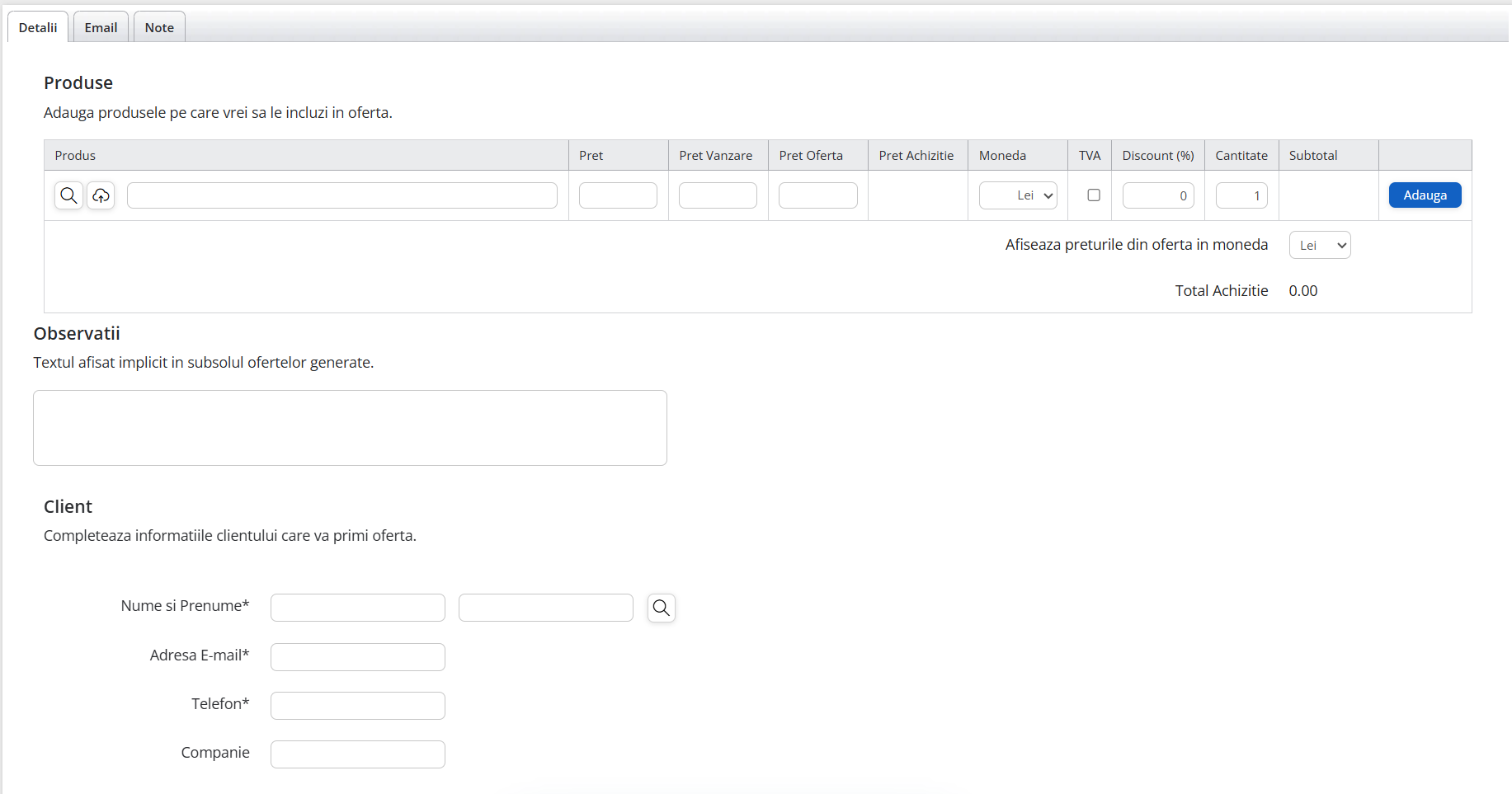1512x794 pixels.
Task: Click the Pret Vanzare input field
Action: [718, 195]
